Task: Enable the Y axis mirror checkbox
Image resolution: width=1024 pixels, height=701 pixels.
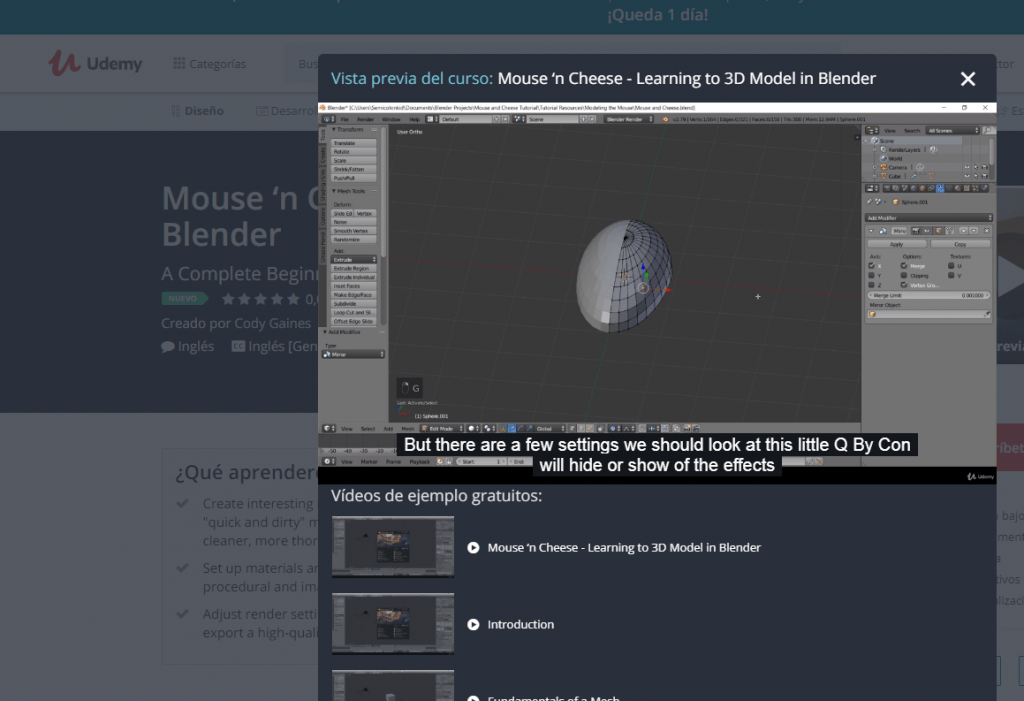Action: (872, 275)
